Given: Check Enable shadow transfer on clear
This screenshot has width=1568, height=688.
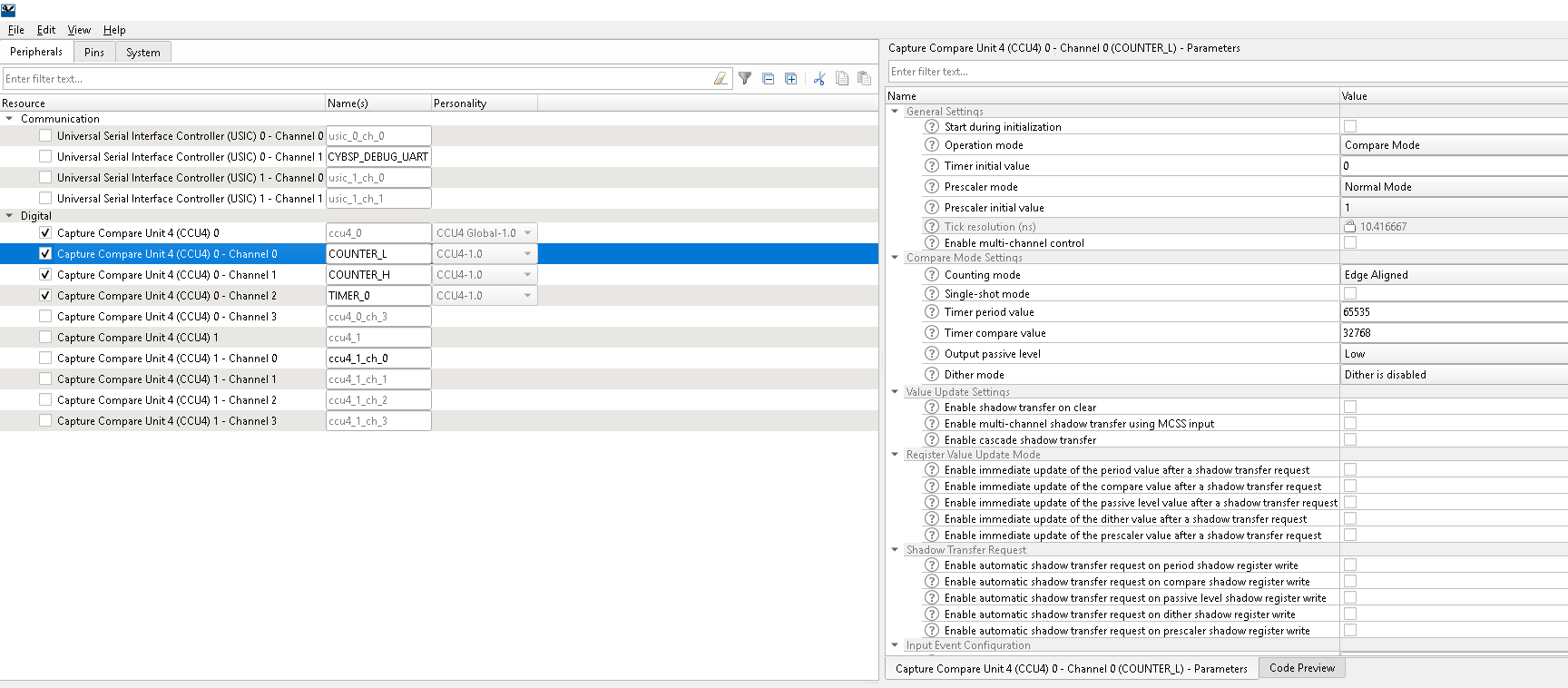Looking at the screenshot, I should tap(1350, 407).
